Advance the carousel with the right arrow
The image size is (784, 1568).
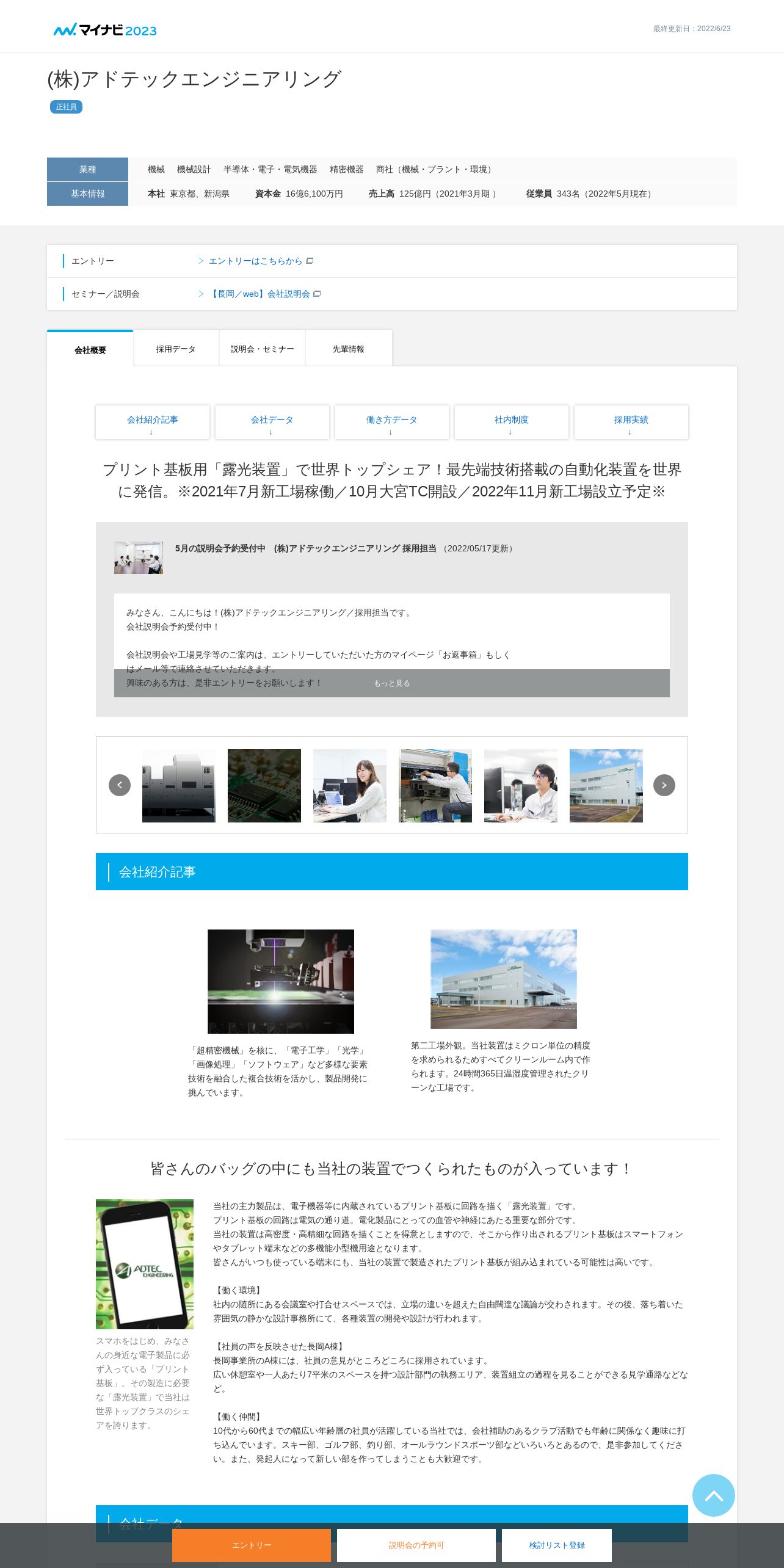pyautogui.click(x=664, y=785)
